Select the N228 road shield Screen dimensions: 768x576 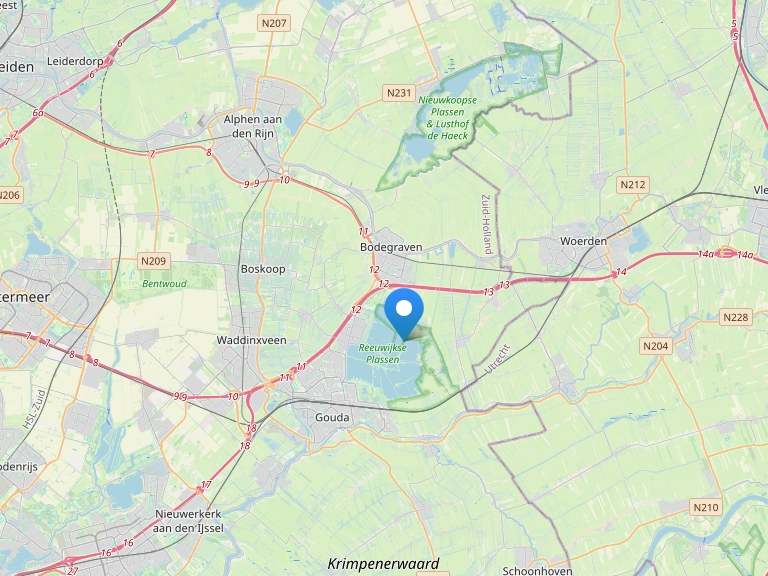[x=736, y=317]
